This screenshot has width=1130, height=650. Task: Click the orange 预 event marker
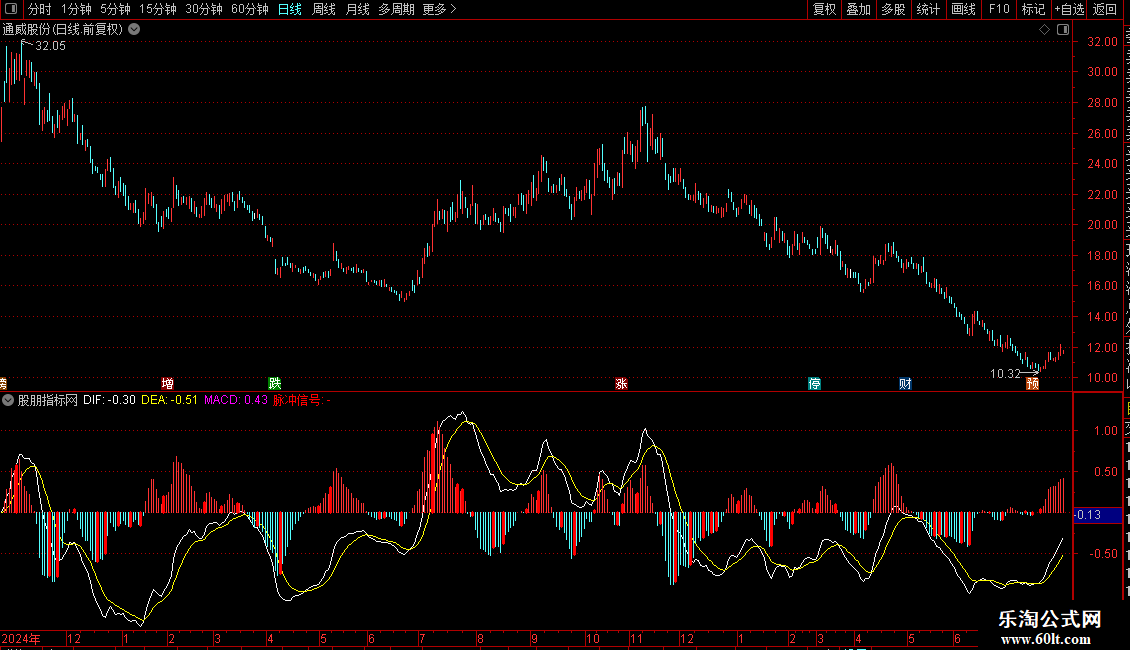pos(1033,383)
